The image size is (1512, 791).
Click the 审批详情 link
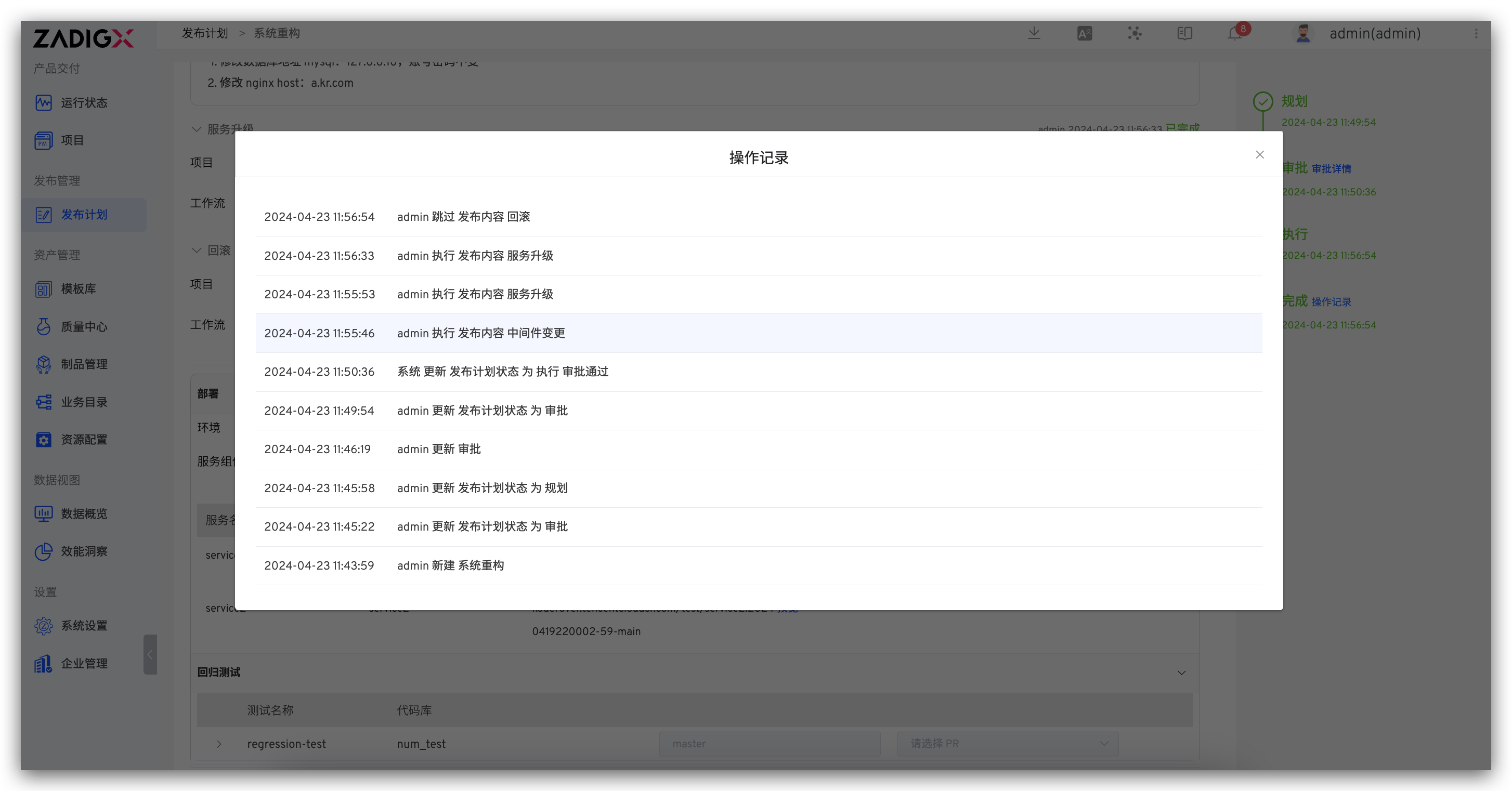(1331, 169)
